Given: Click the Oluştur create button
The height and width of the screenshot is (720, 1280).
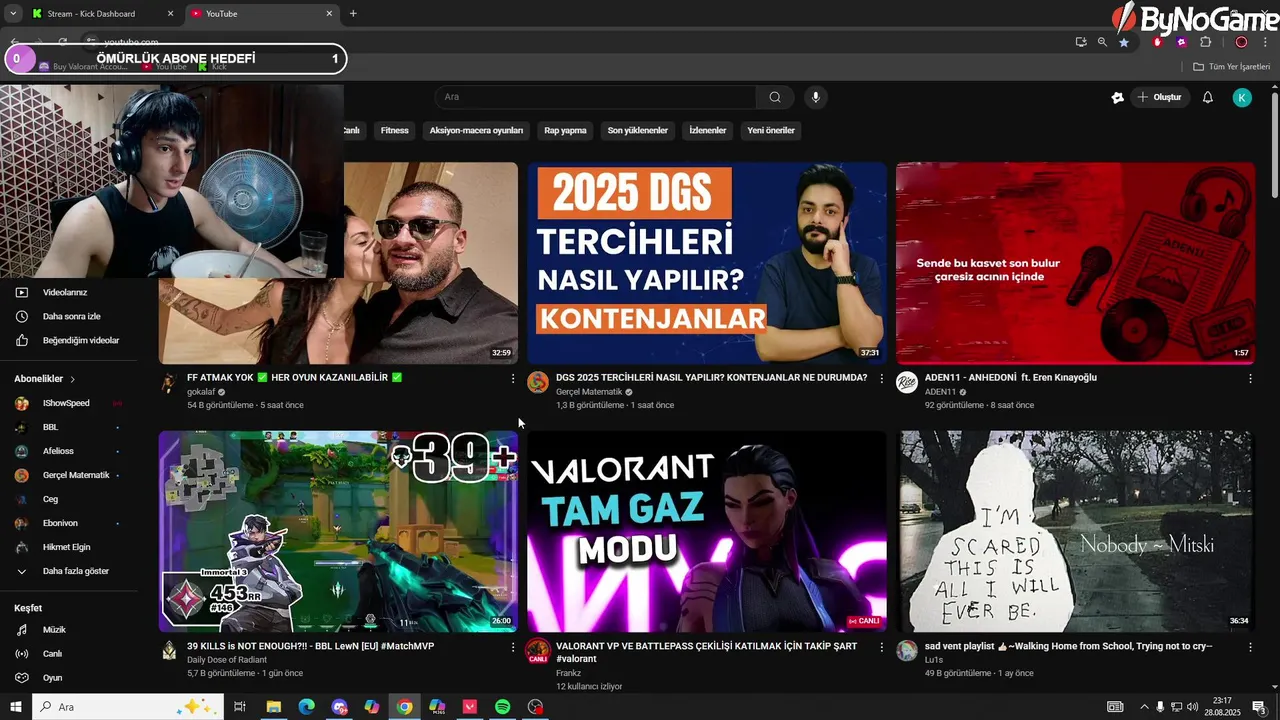Looking at the screenshot, I should (1160, 97).
